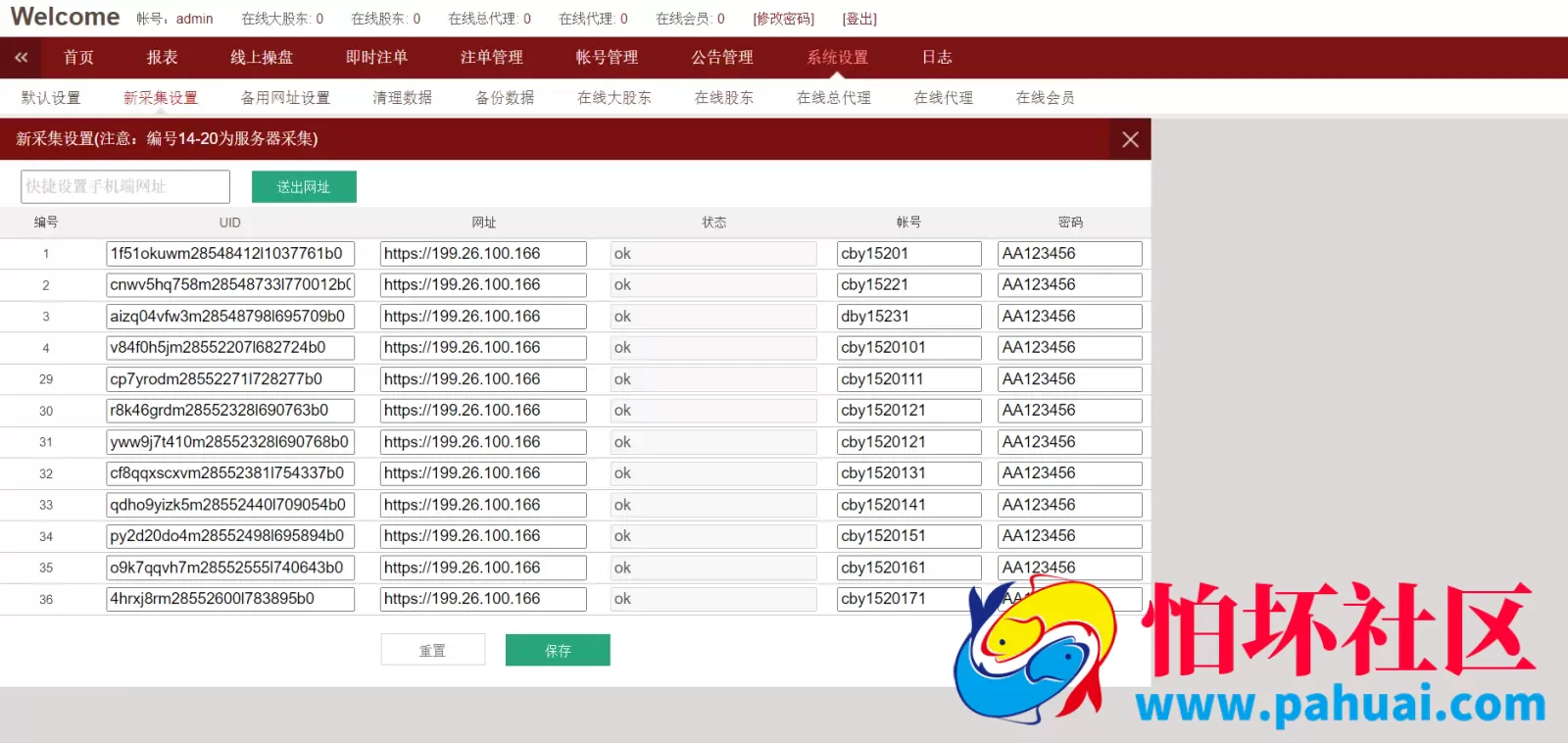
Task: Click the 送出网址 button
Action: 304,186
